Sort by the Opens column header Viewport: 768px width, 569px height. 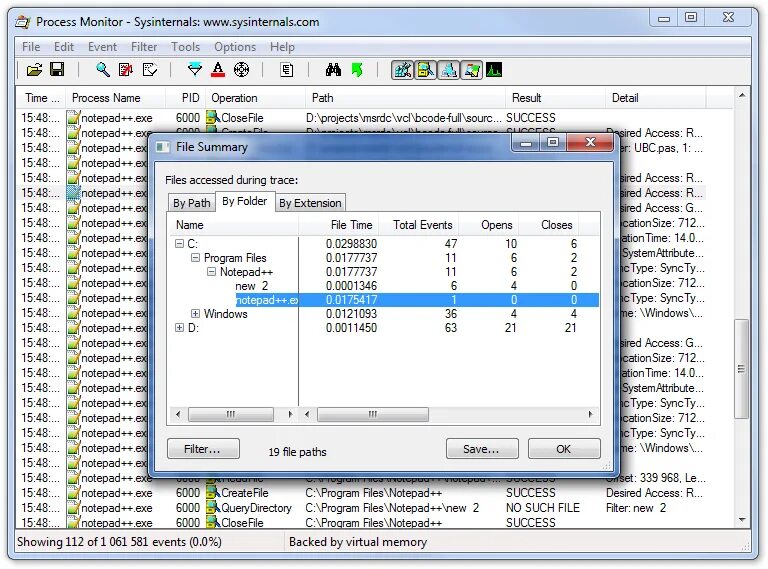click(489, 225)
